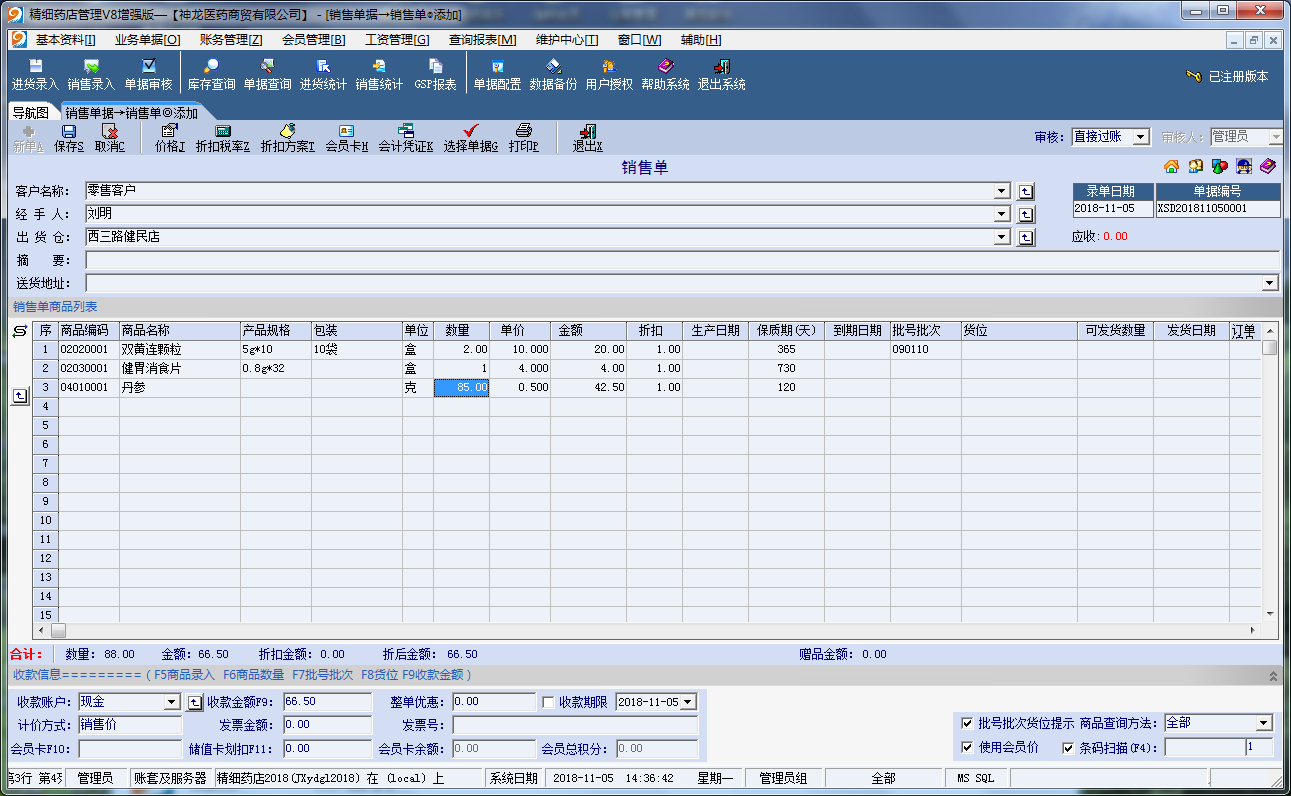
Task: Click lookup button next to 出货仓 field
Action: tap(1026, 237)
